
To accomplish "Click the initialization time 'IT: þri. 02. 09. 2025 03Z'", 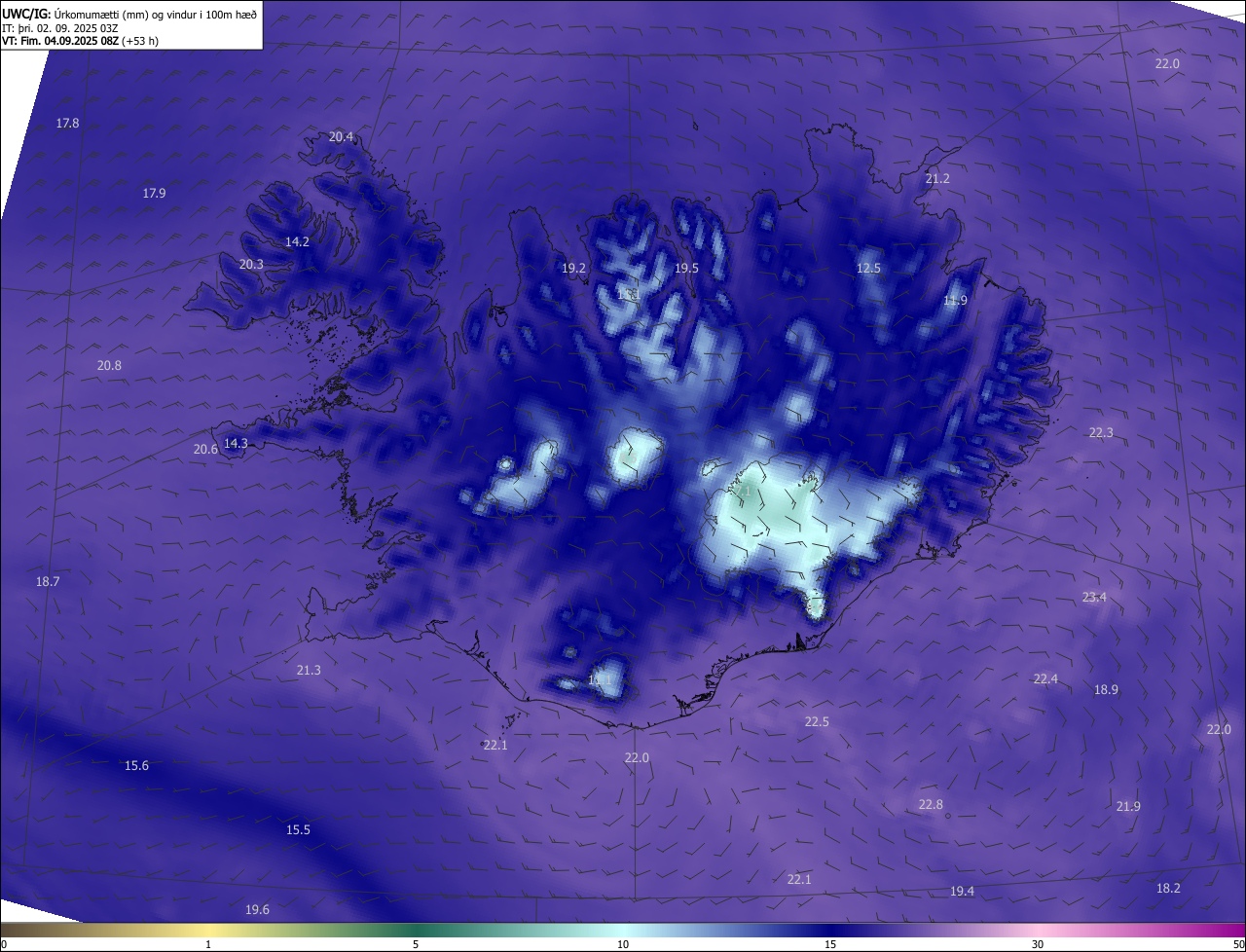I will [x=60, y=28].
